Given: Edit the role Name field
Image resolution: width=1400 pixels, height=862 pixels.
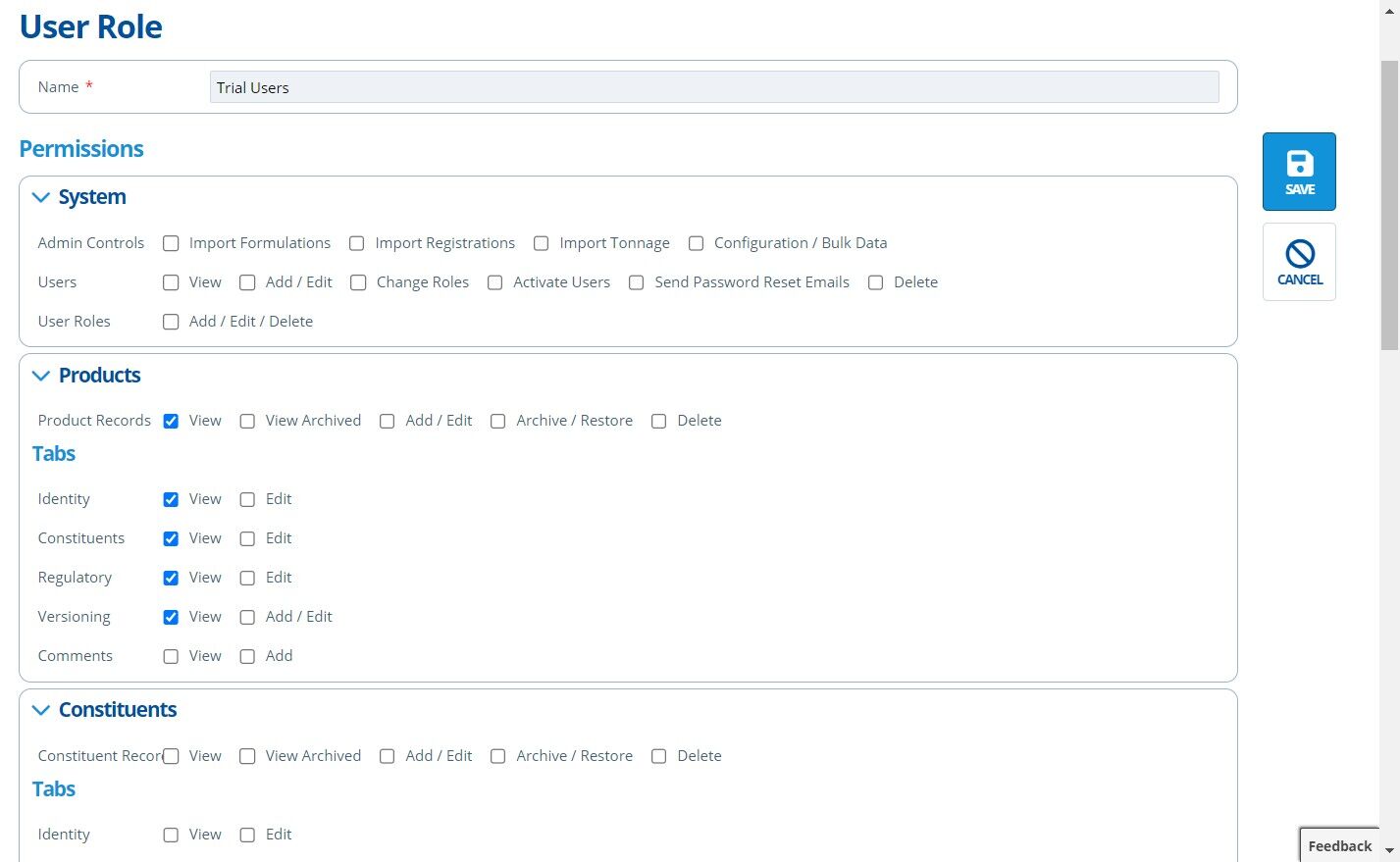Looking at the screenshot, I should click(x=714, y=87).
